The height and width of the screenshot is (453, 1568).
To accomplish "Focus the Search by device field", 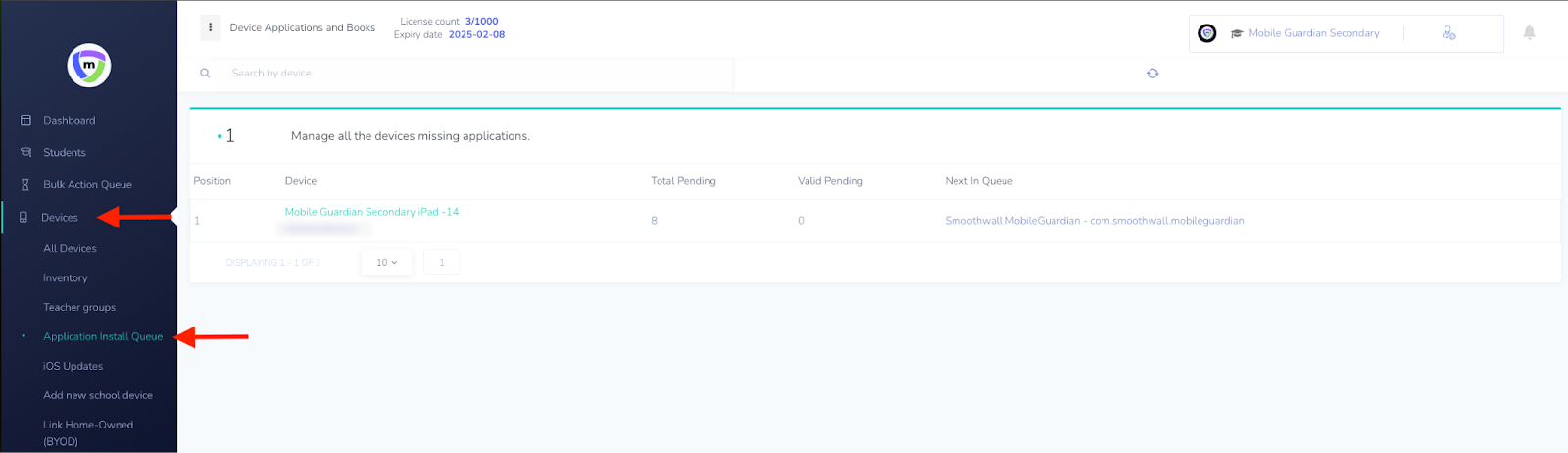I will [480, 74].
